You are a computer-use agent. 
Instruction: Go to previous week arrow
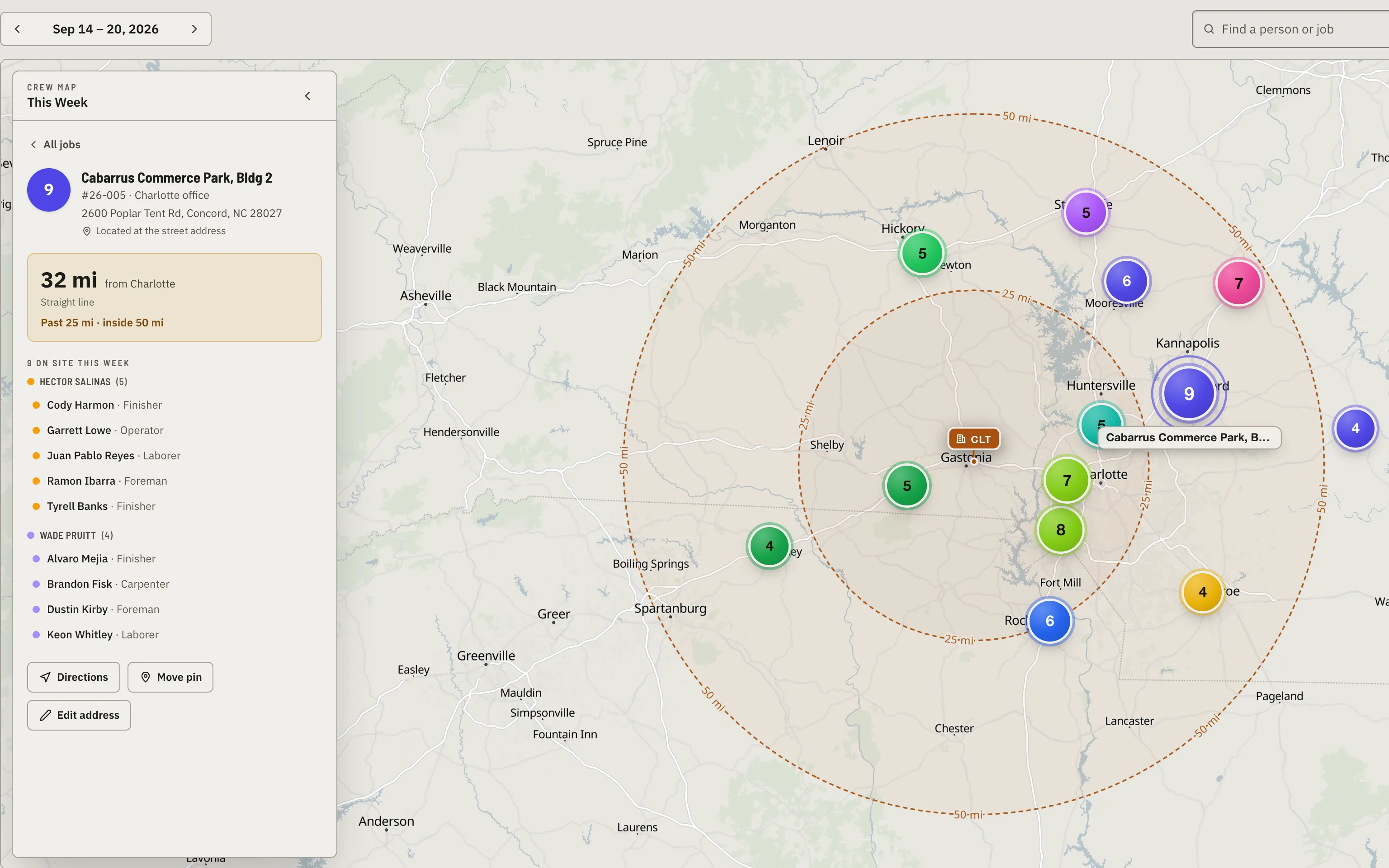(17, 28)
